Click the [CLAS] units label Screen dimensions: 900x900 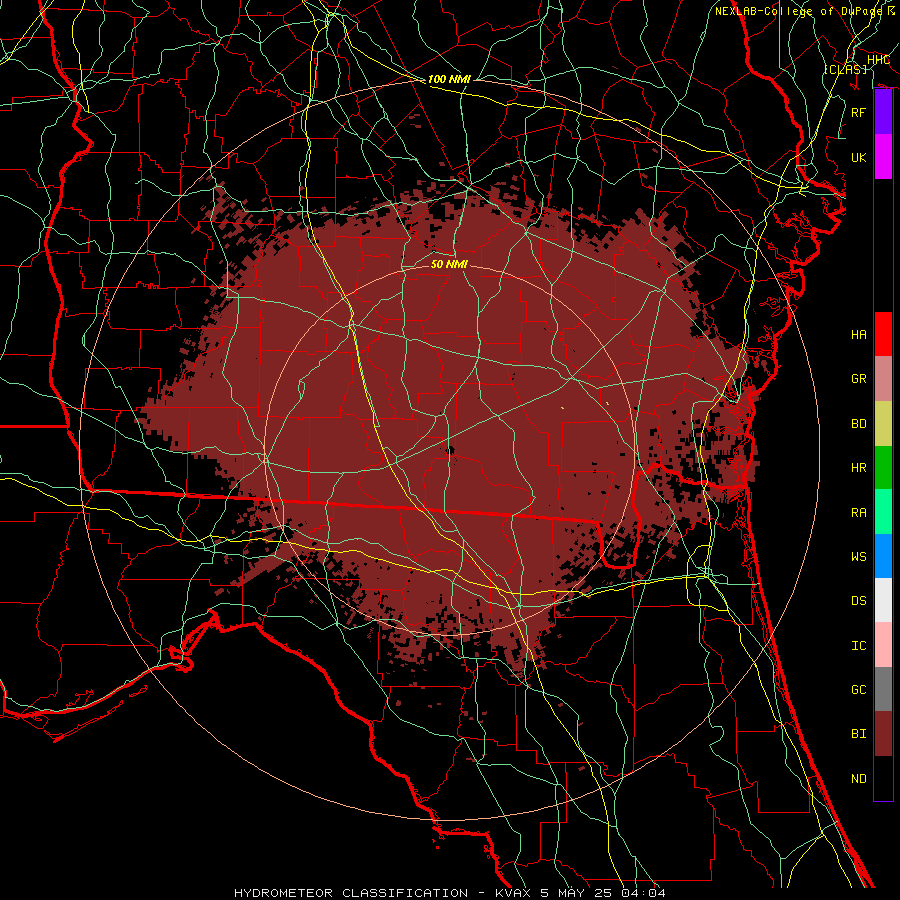tap(845, 69)
